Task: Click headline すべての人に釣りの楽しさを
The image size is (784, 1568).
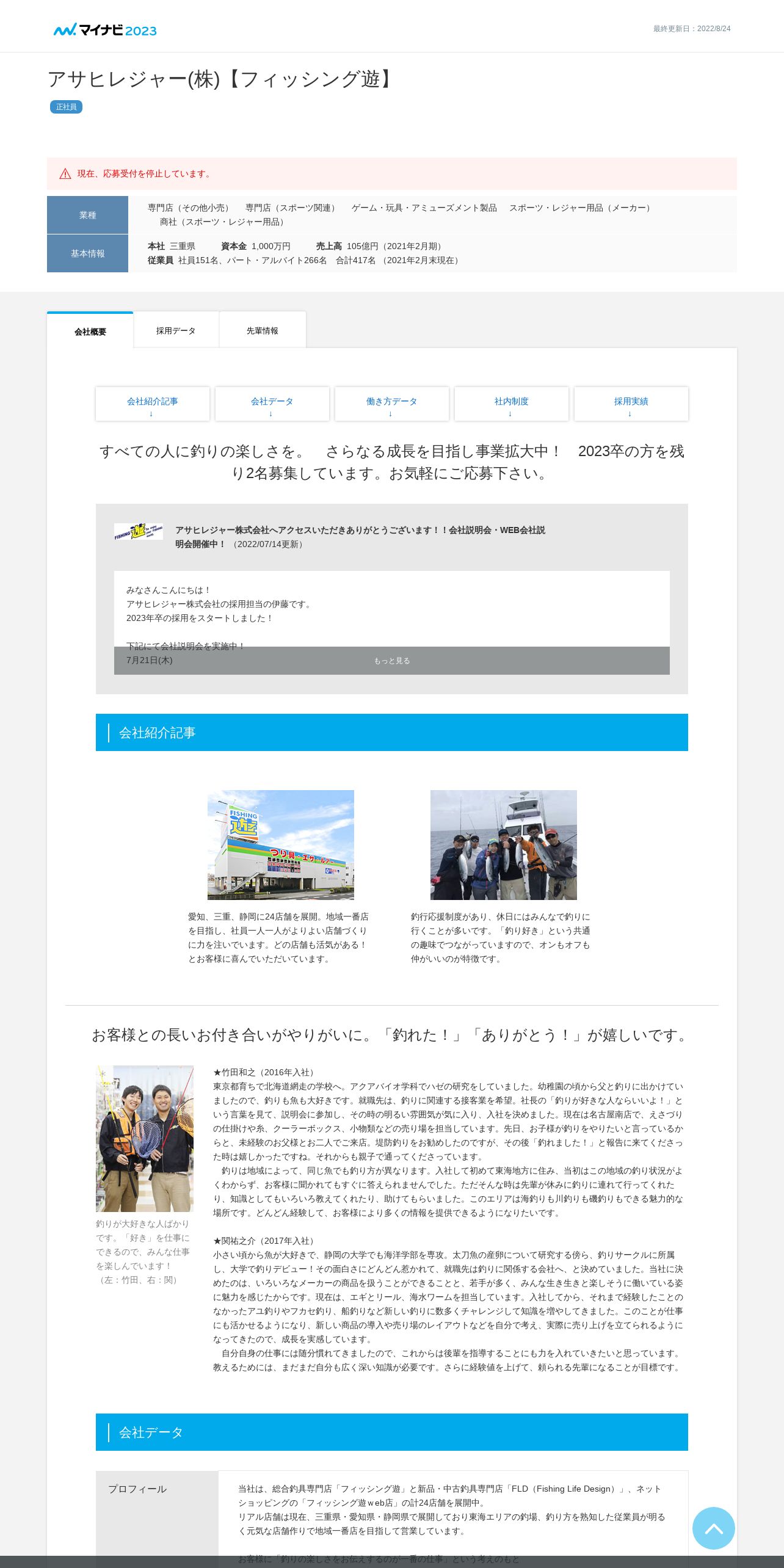Action: point(392,462)
